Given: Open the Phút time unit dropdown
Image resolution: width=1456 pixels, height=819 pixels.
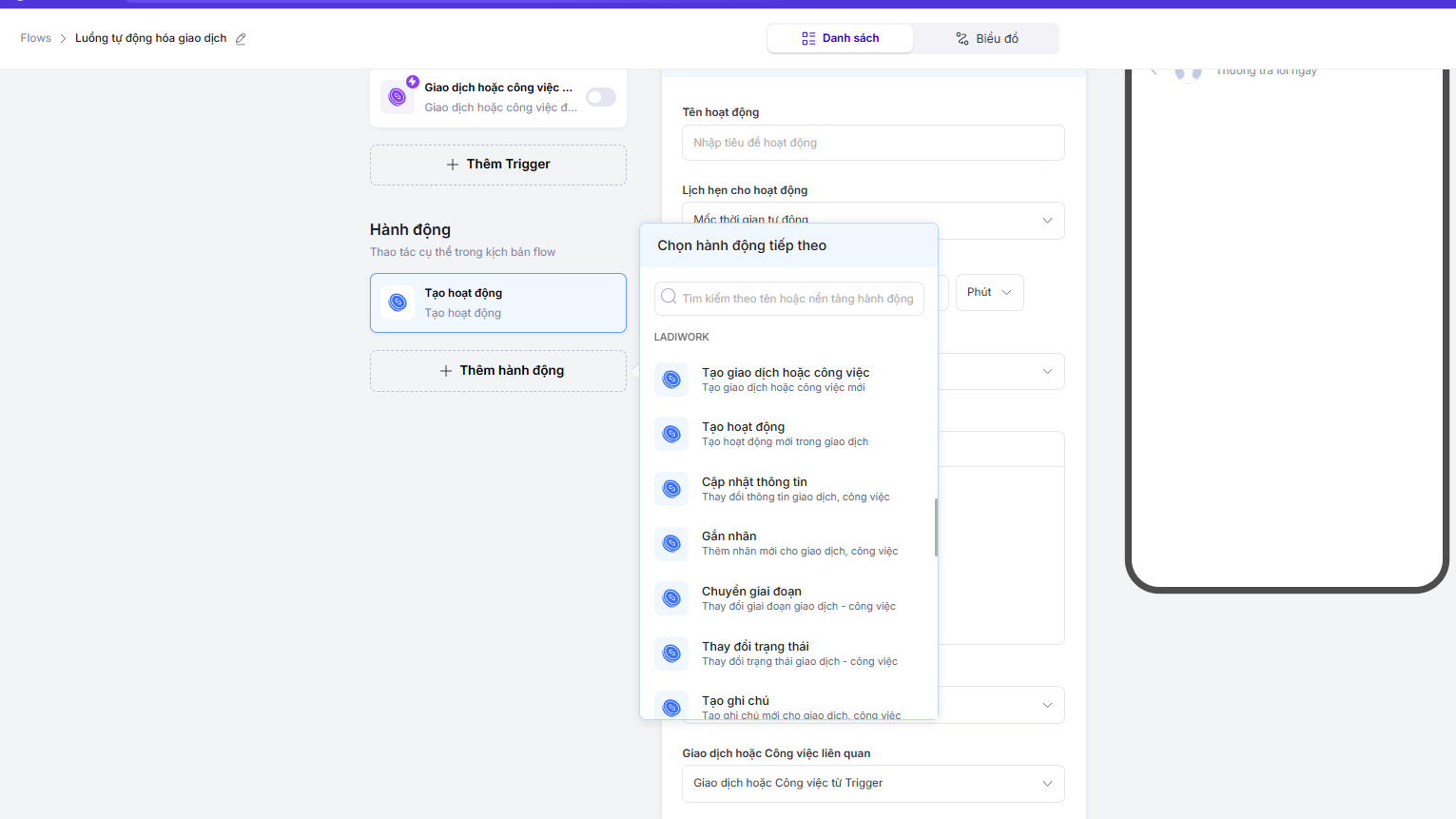Looking at the screenshot, I should [989, 292].
